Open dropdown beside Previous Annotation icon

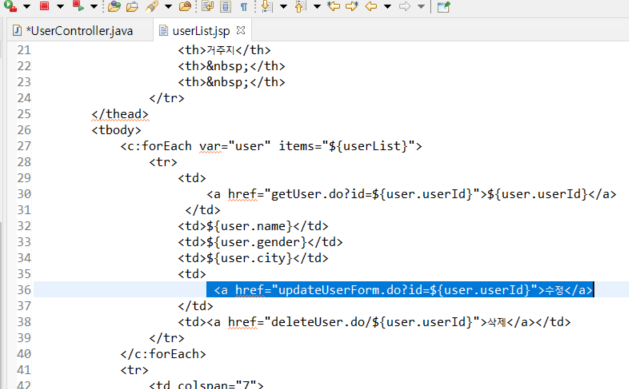(317, 6)
